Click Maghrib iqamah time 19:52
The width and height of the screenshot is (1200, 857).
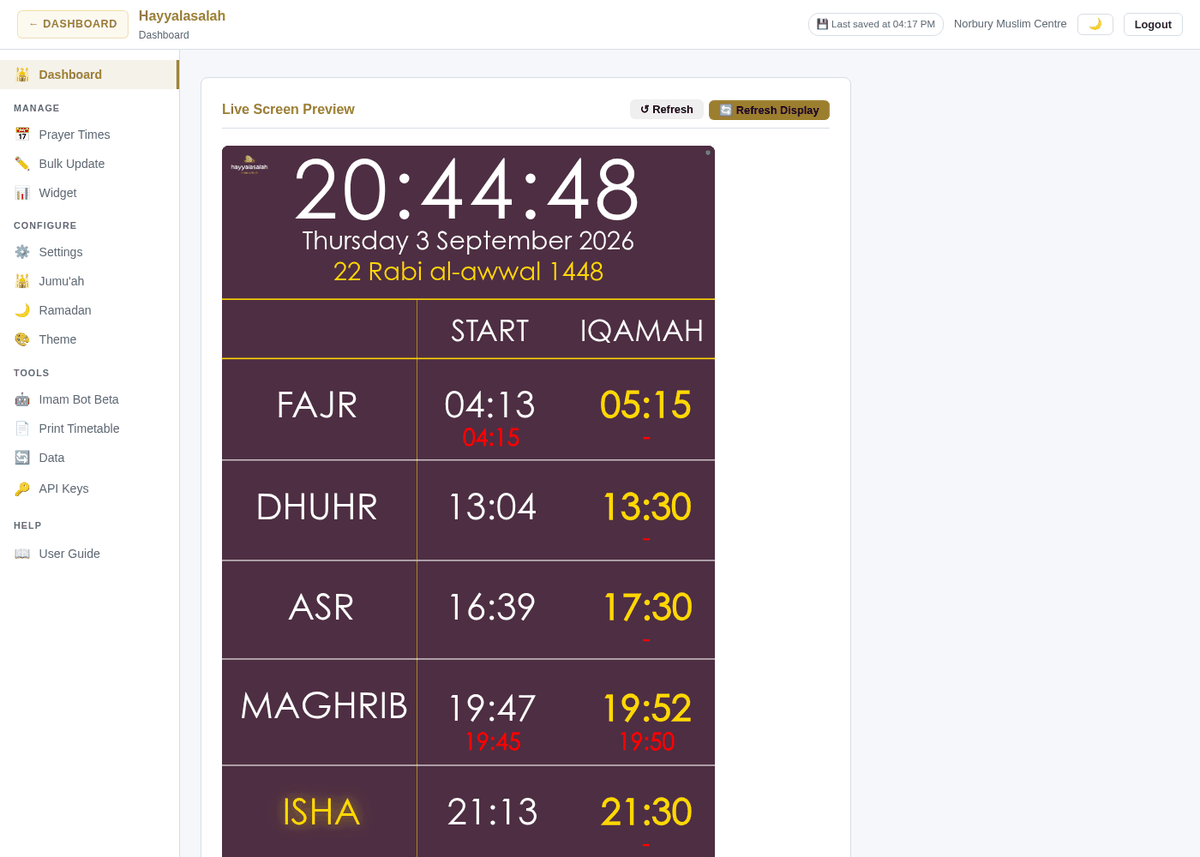click(646, 708)
